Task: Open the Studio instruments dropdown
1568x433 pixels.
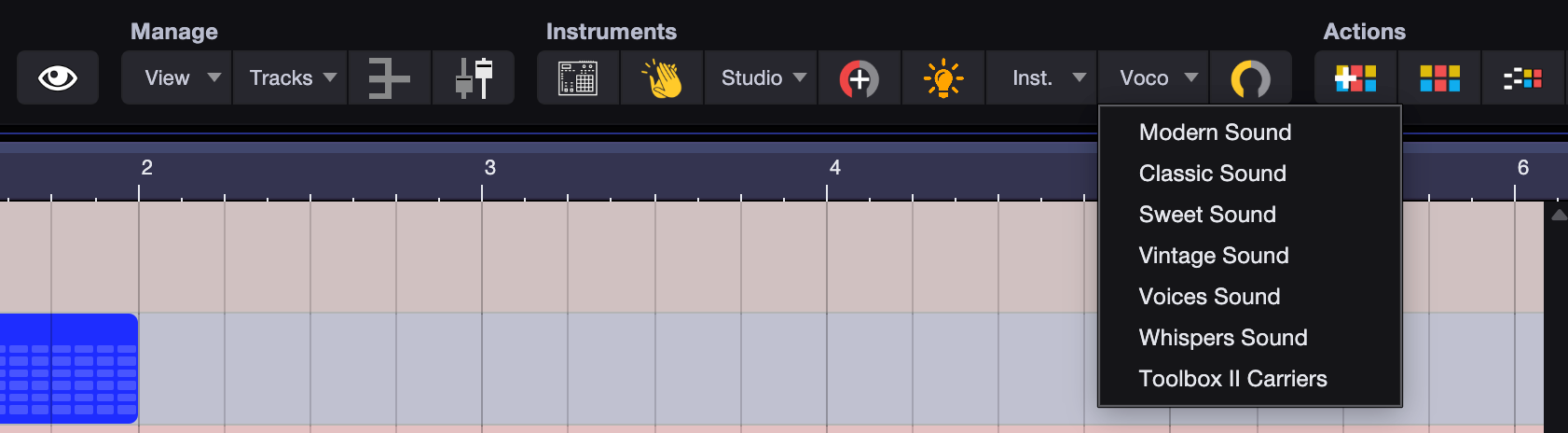Action: pos(762,78)
